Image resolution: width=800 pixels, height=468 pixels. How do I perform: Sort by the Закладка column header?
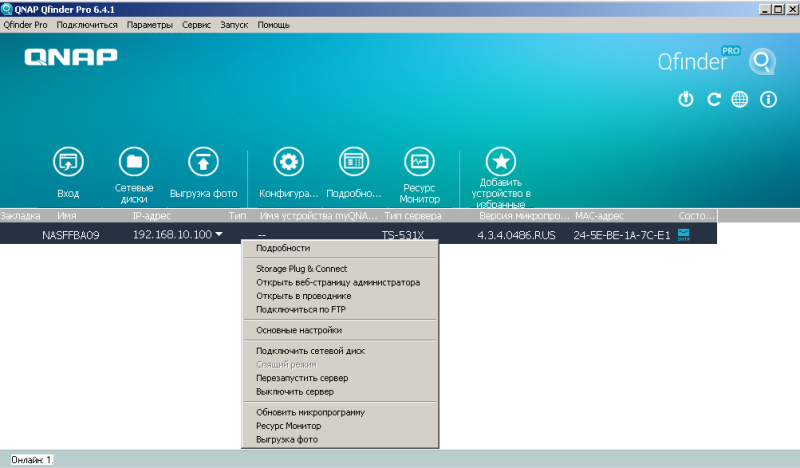coord(20,216)
